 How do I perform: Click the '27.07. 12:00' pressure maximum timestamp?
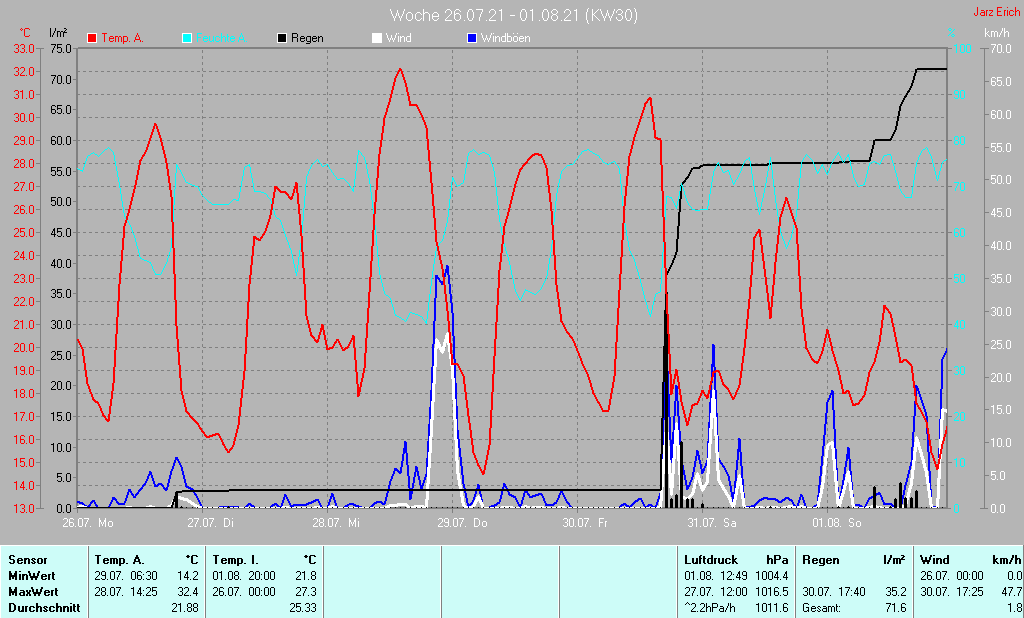coord(716,592)
